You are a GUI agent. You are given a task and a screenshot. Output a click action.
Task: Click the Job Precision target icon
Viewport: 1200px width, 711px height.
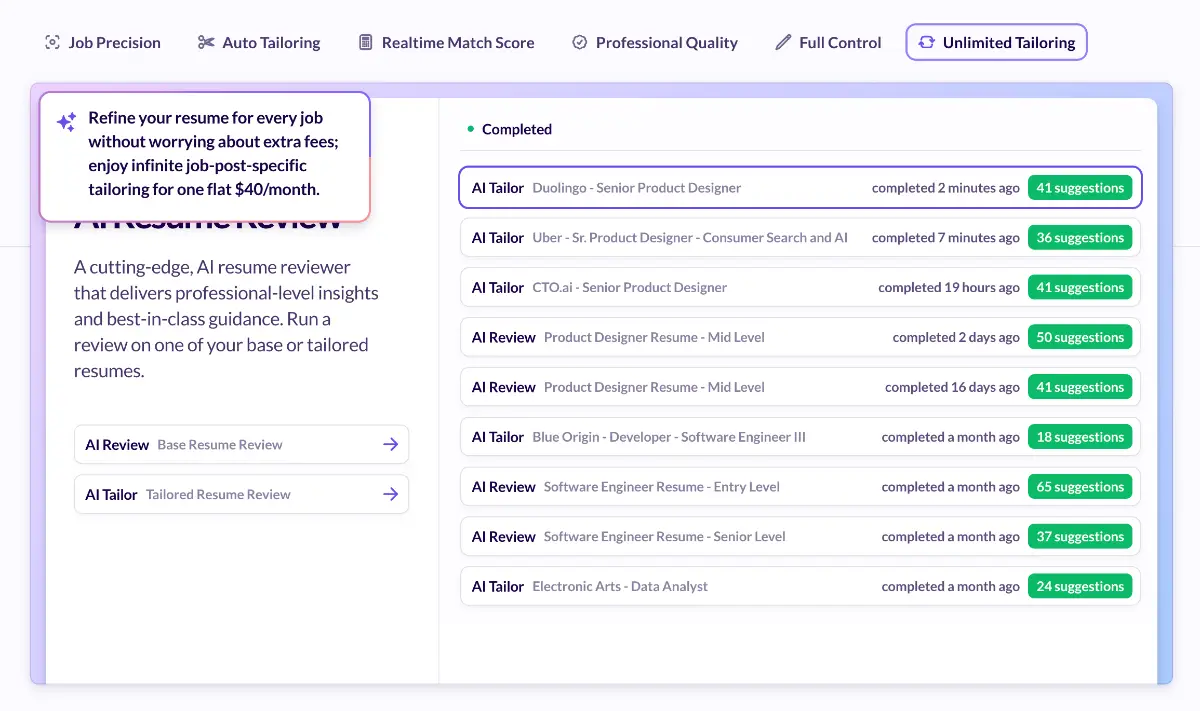tap(53, 42)
